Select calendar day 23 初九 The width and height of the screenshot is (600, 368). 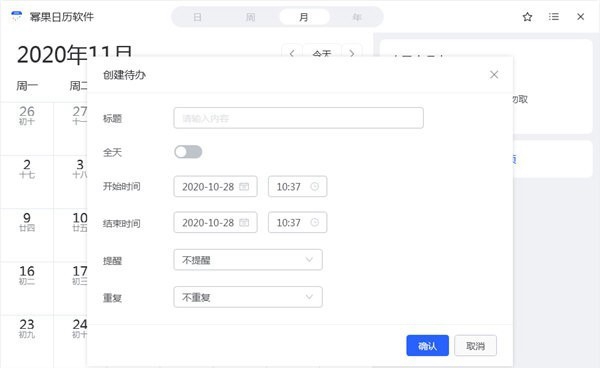[27, 329]
